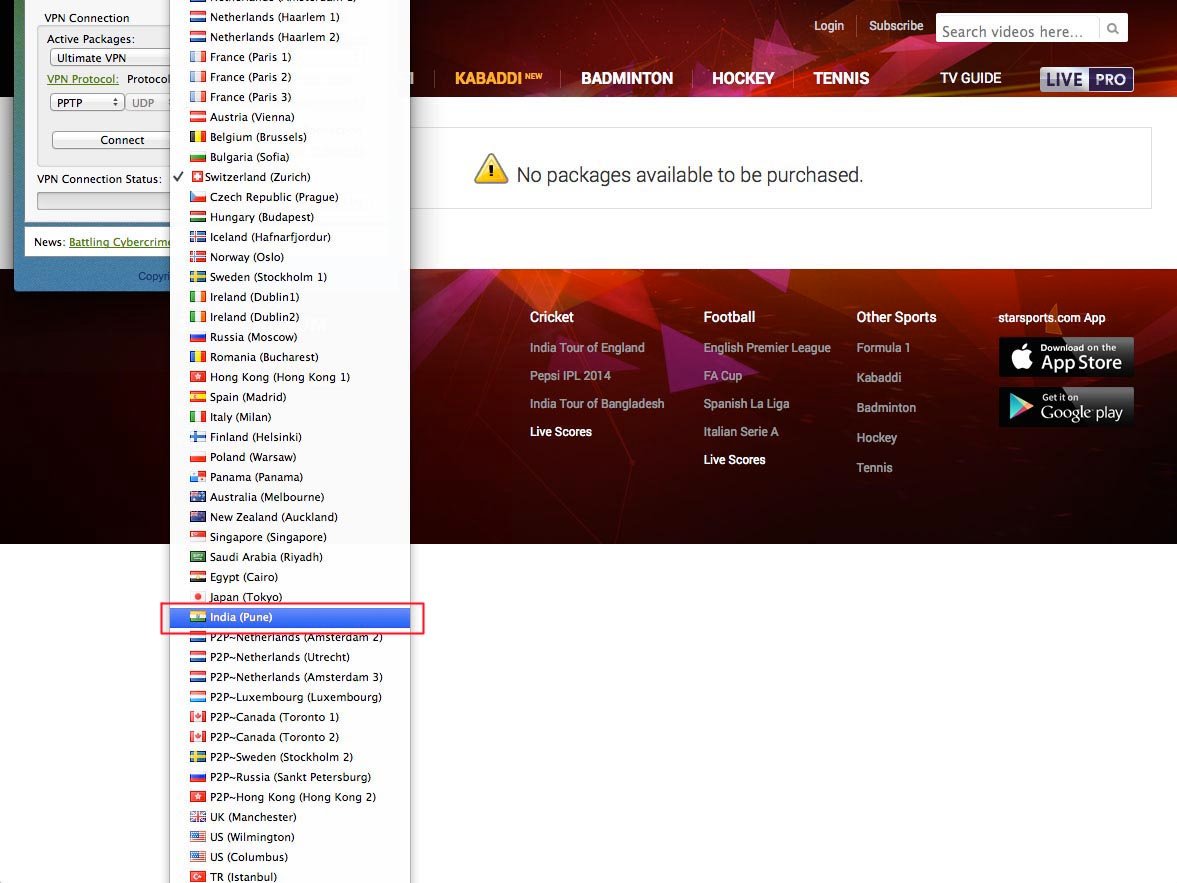Select P2P~Russia (Sankt Petersburg) server
Viewport: 1177px width, 883px height.
coord(290,777)
